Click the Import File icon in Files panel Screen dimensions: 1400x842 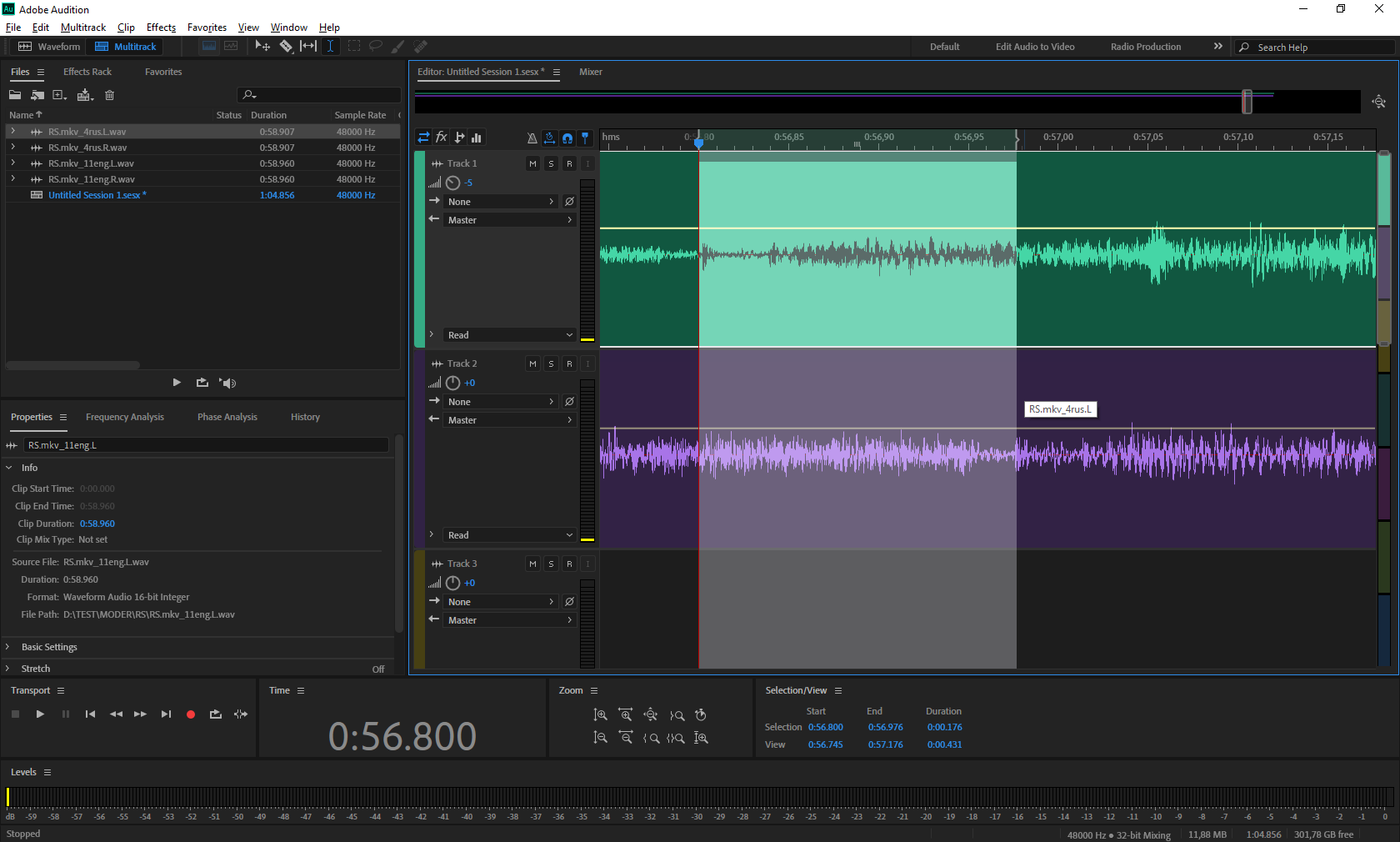37,95
